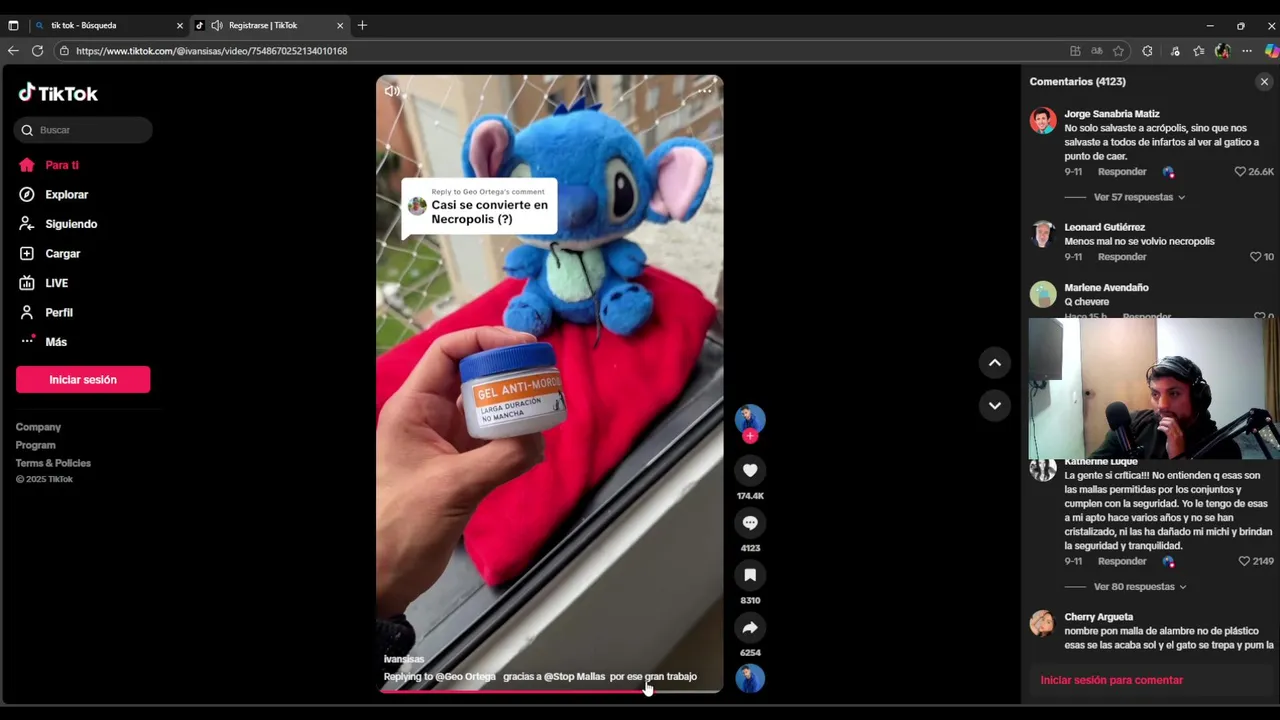Click the @Stop Mallas mention in caption
1280x720 pixels.
pyautogui.click(x=574, y=677)
